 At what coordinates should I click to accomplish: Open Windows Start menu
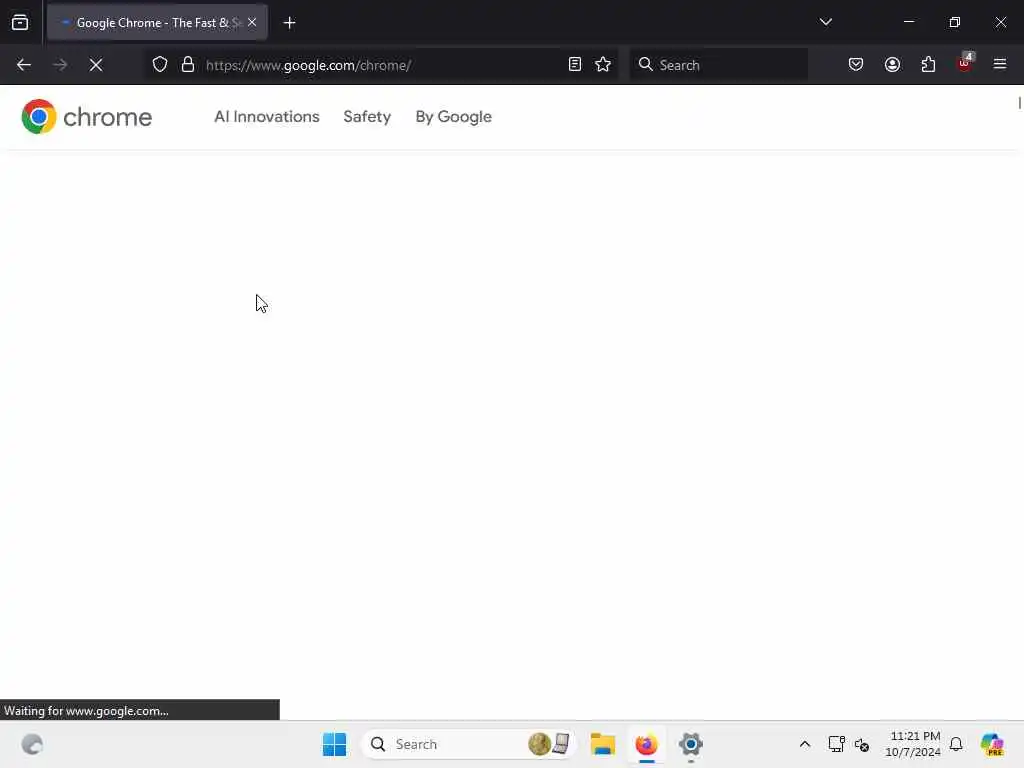point(334,744)
